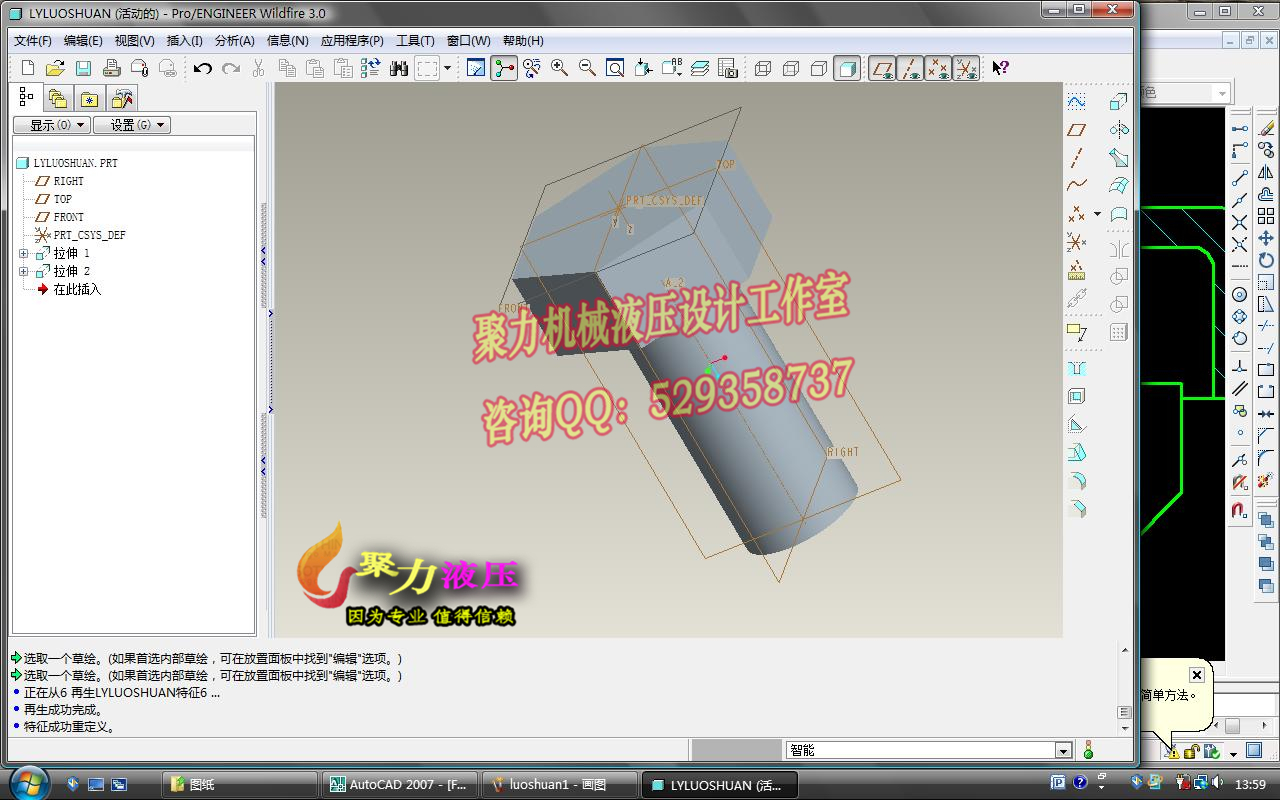The height and width of the screenshot is (800, 1280).
Task: Click the Refit object to screen icon
Action: pyautogui.click(x=614, y=68)
